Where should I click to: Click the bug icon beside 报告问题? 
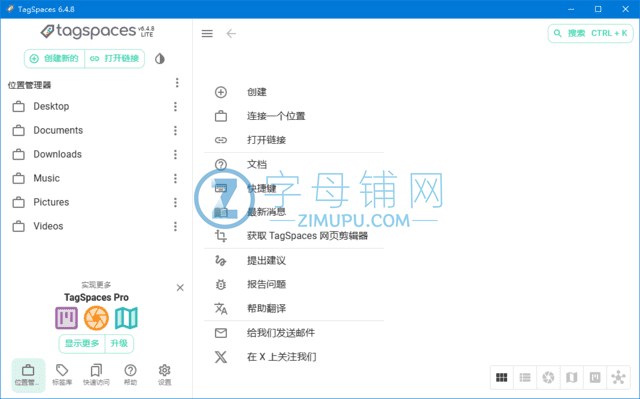point(221,284)
